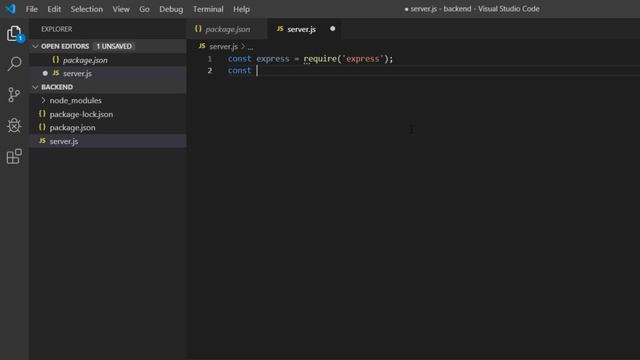Click the server.js breadcrumb
Screen dimensions: 640x360
click(223, 47)
